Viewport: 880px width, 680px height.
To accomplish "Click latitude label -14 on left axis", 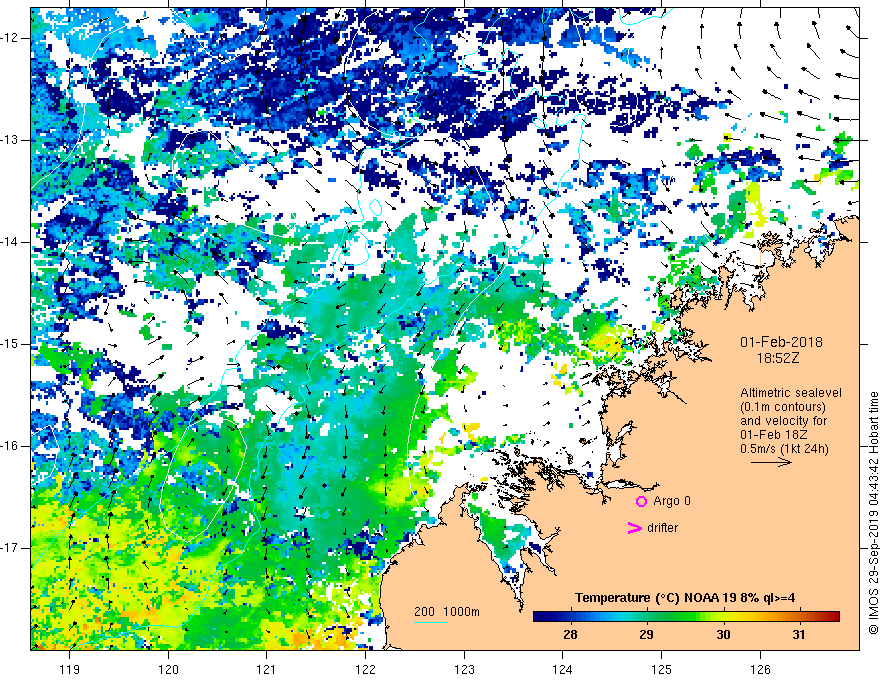I will click(x=10, y=242).
